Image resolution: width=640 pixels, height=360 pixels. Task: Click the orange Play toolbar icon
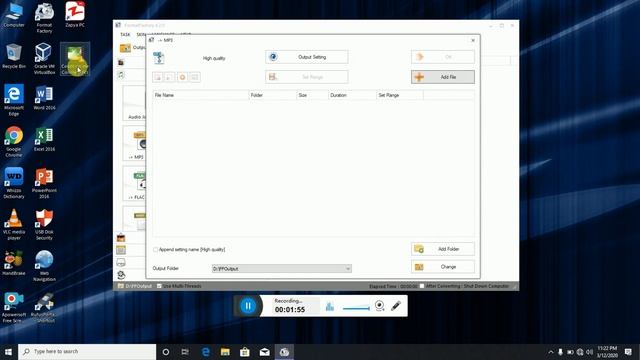pos(182,77)
